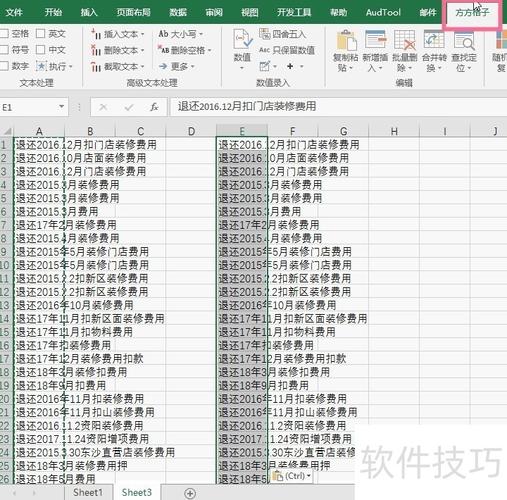
Task: Click the select-all corner of the grid
Action: 6,131
